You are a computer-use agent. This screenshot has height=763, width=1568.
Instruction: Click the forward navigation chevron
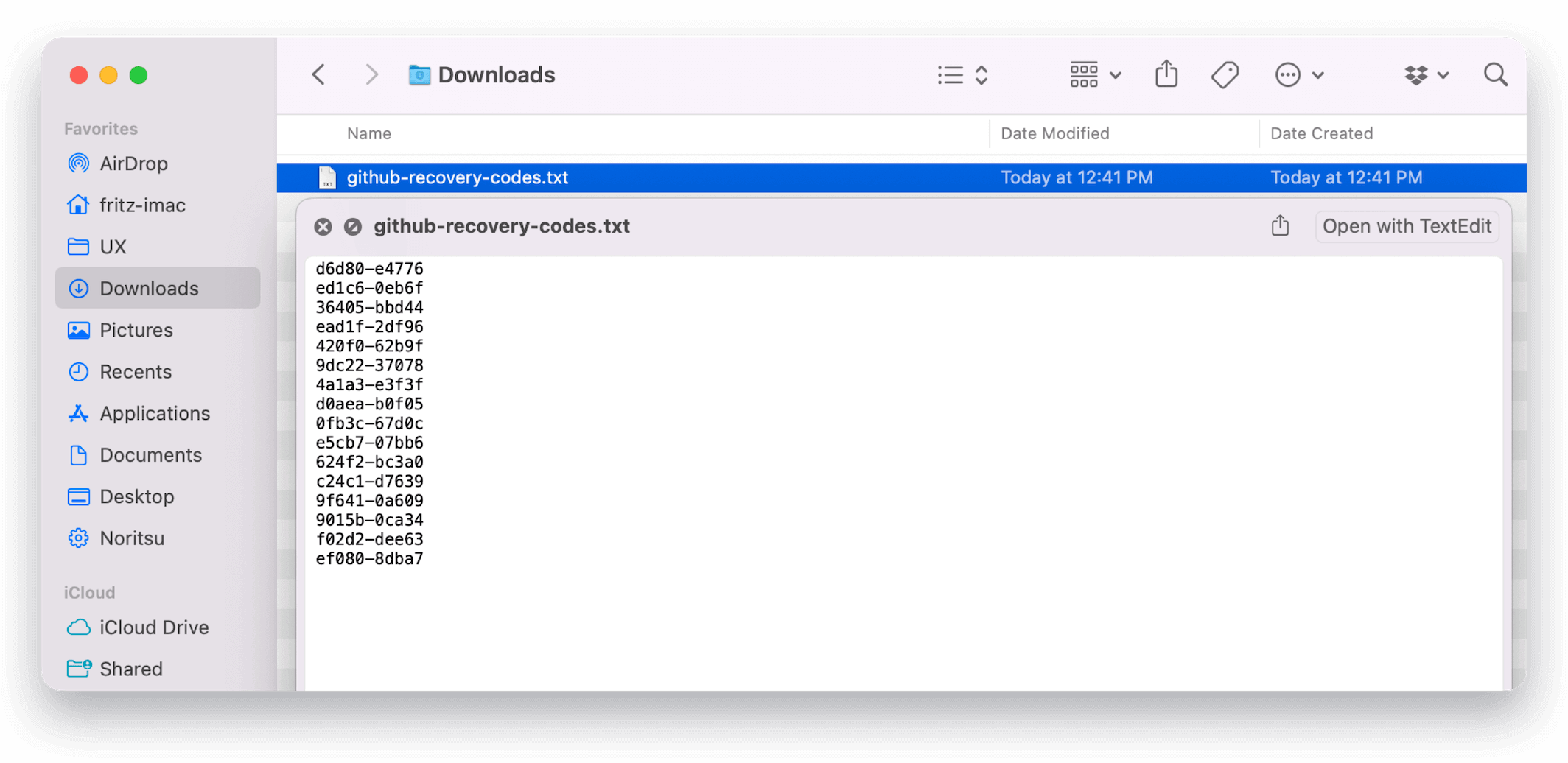tap(371, 75)
